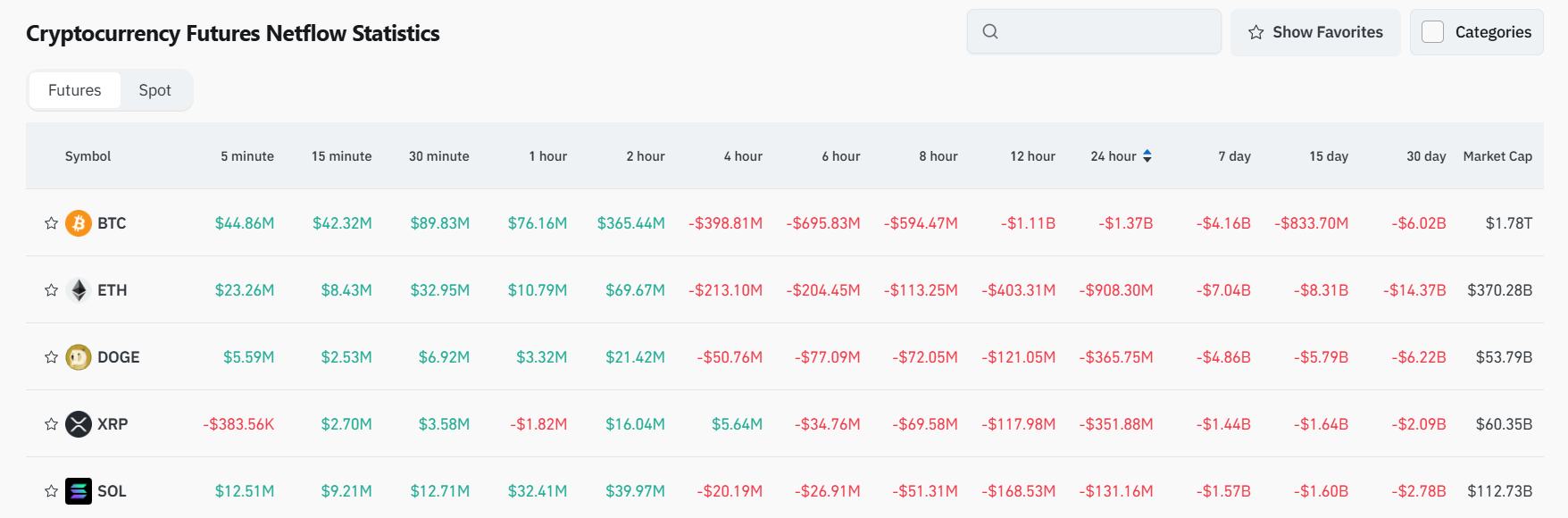Click BTC 24 hour value -$1.37B
The height and width of the screenshot is (518, 1568).
point(1126,223)
